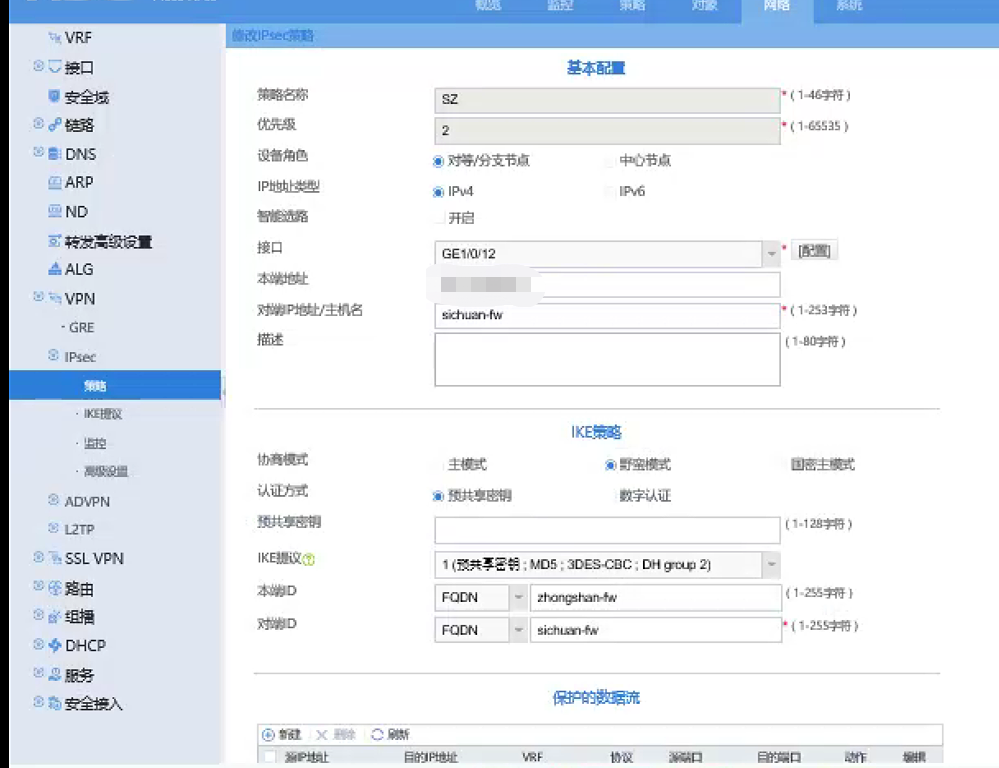Click the 安全接入 icon
This screenshot has width=999, height=768.
pos(55,704)
